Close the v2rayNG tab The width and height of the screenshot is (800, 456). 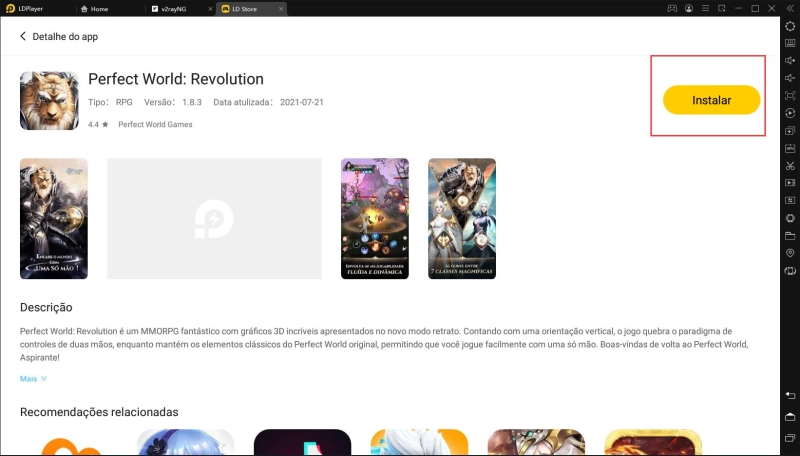(210, 9)
